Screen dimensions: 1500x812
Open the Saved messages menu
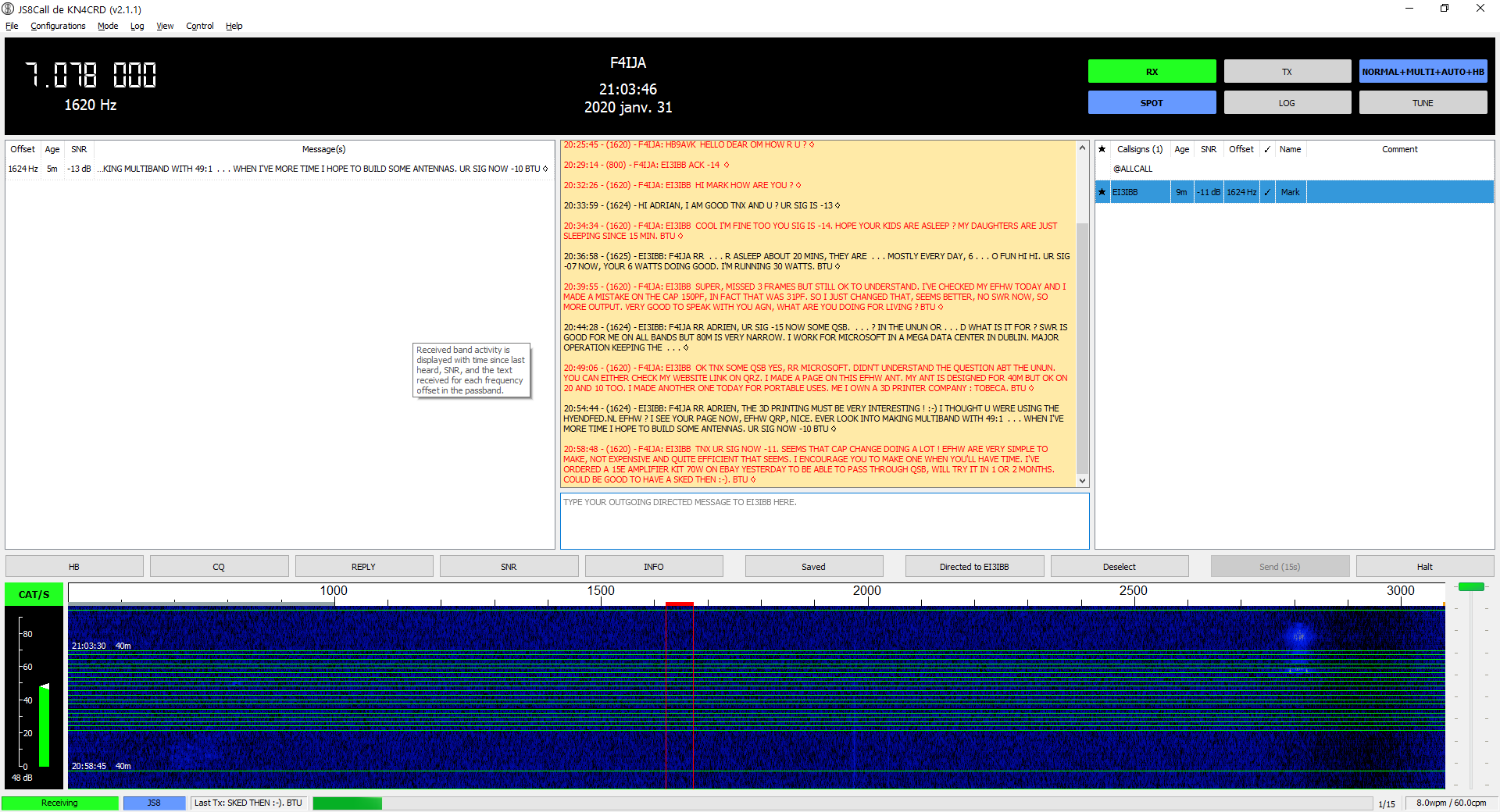coord(813,567)
